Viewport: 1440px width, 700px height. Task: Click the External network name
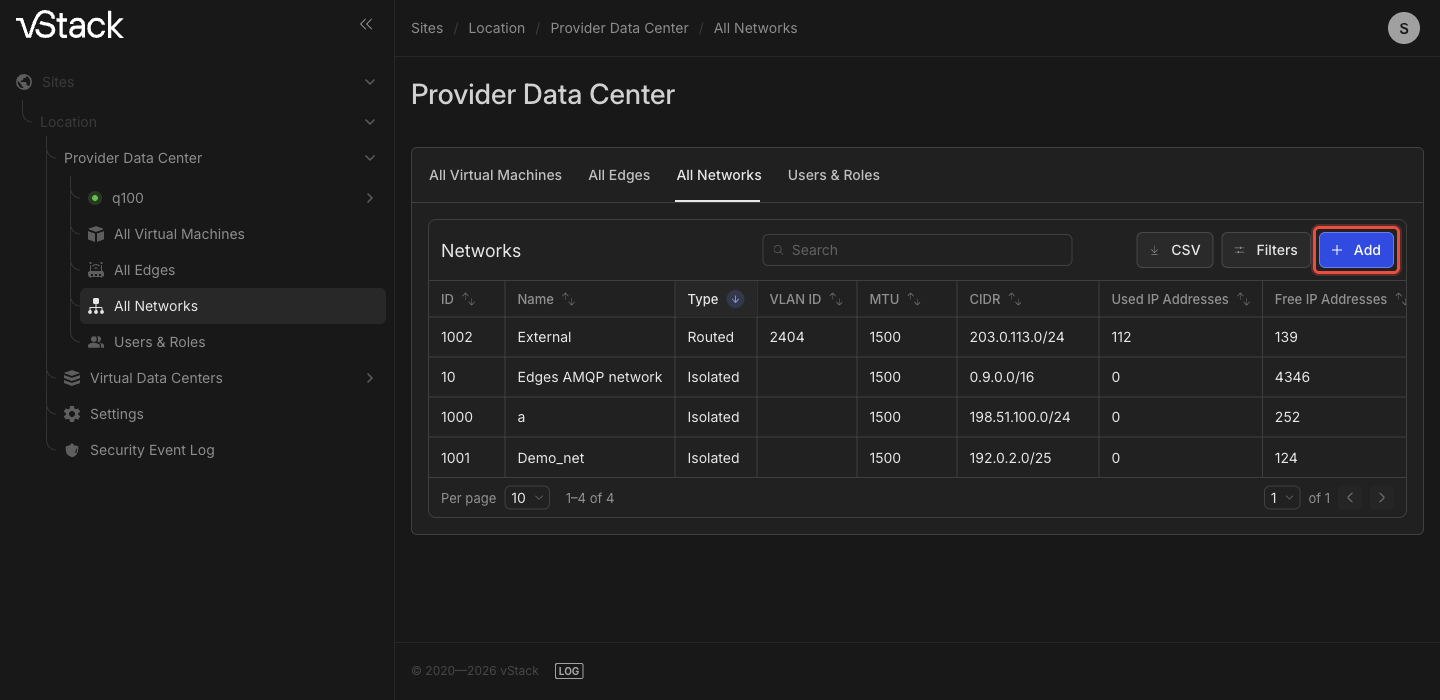[x=545, y=337]
